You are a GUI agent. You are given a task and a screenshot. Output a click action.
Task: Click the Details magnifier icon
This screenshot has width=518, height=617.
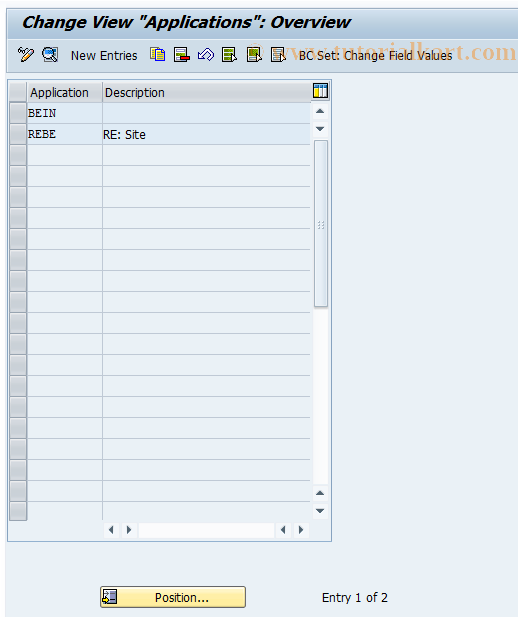[50, 55]
